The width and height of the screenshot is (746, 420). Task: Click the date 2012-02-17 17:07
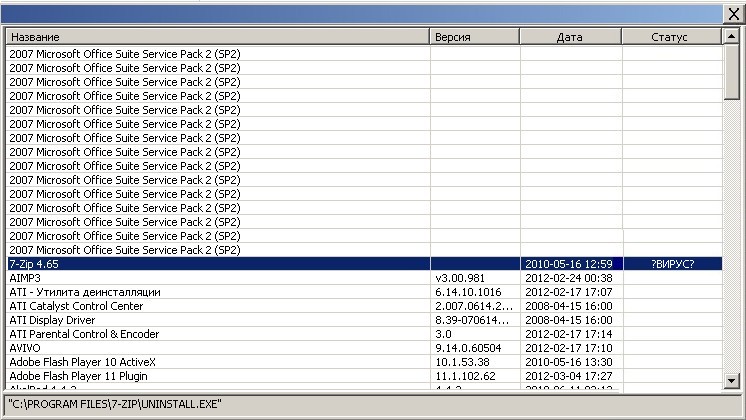coord(569,292)
